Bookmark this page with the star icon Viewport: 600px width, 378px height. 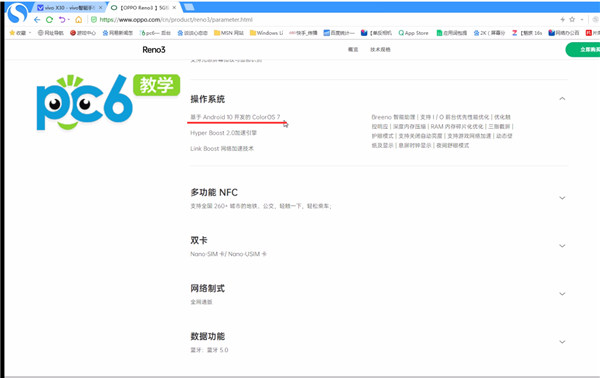coord(572,19)
